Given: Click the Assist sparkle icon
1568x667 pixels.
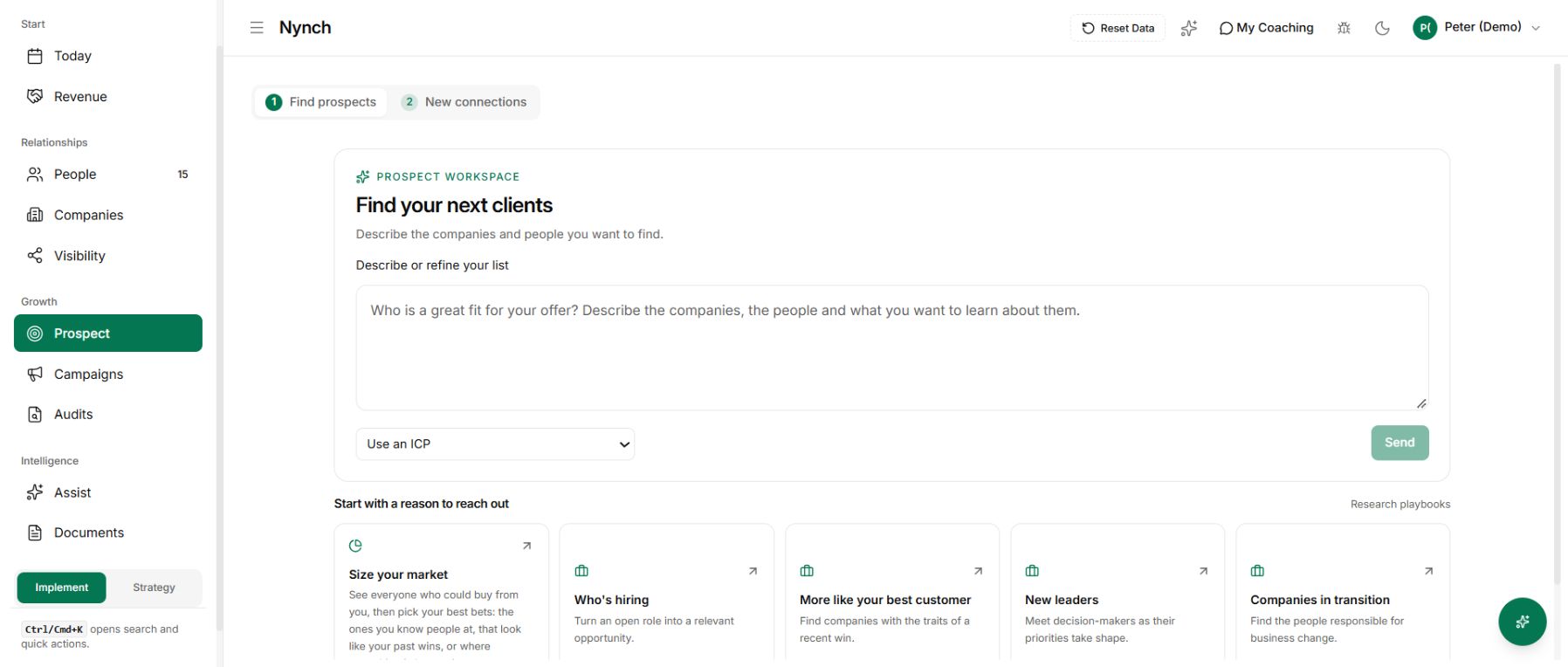Looking at the screenshot, I should tap(35, 492).
